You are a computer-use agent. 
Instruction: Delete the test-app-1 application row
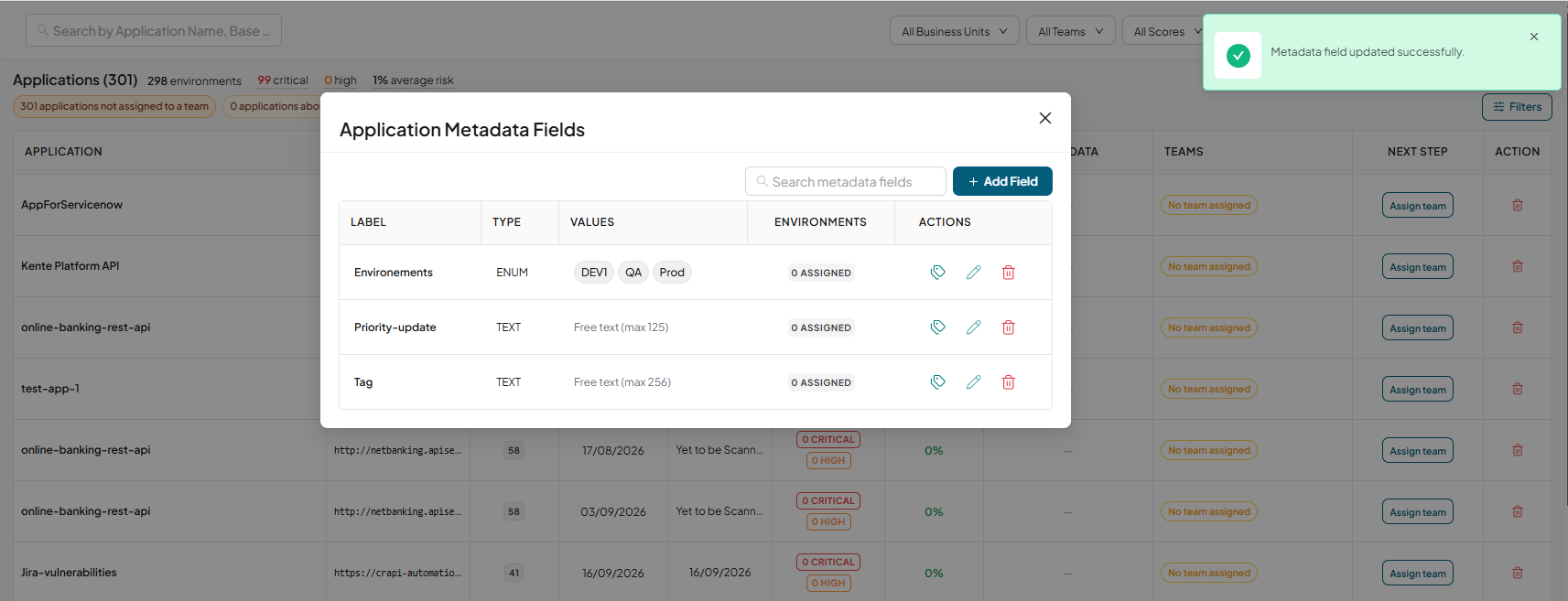tap(1517, 389)
